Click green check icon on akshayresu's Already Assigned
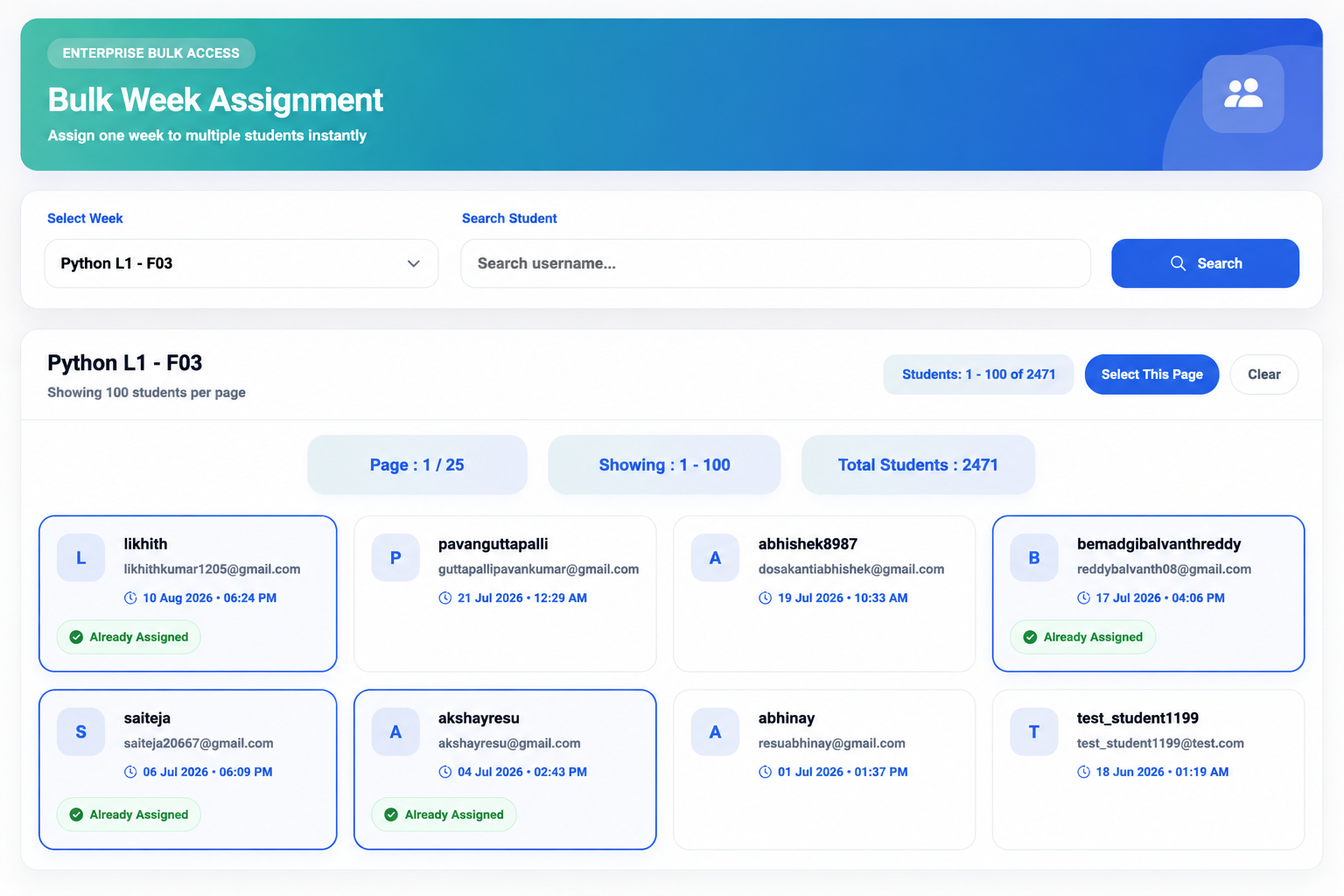Image resolution: width=1344 pixels, height=896 pixels. tap(391, 815)
